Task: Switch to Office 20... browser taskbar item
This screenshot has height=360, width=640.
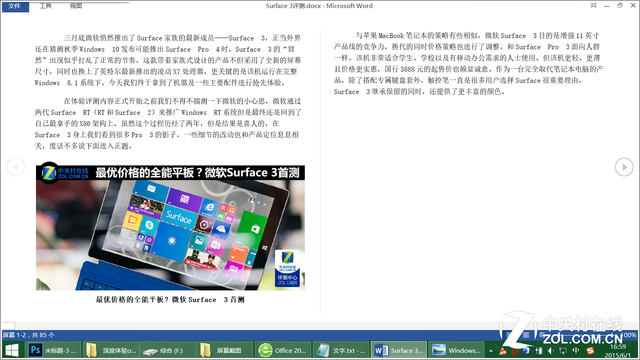Action: click(x=283, y=350)
